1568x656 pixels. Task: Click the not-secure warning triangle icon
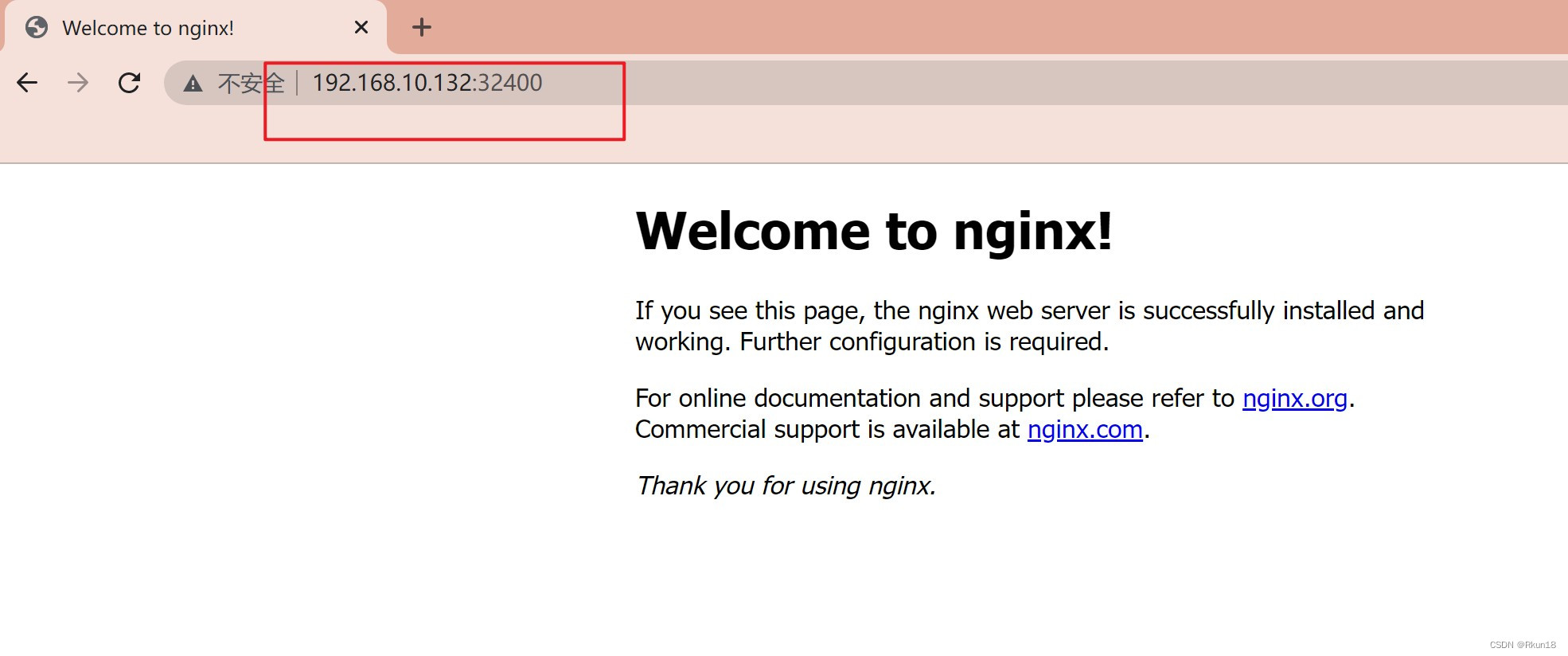click(193, 84)
